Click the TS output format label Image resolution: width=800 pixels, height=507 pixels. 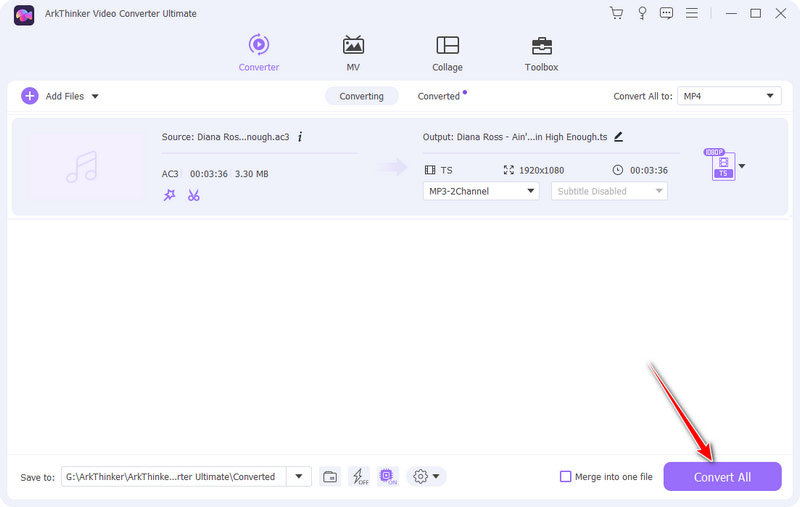point(446,170)
